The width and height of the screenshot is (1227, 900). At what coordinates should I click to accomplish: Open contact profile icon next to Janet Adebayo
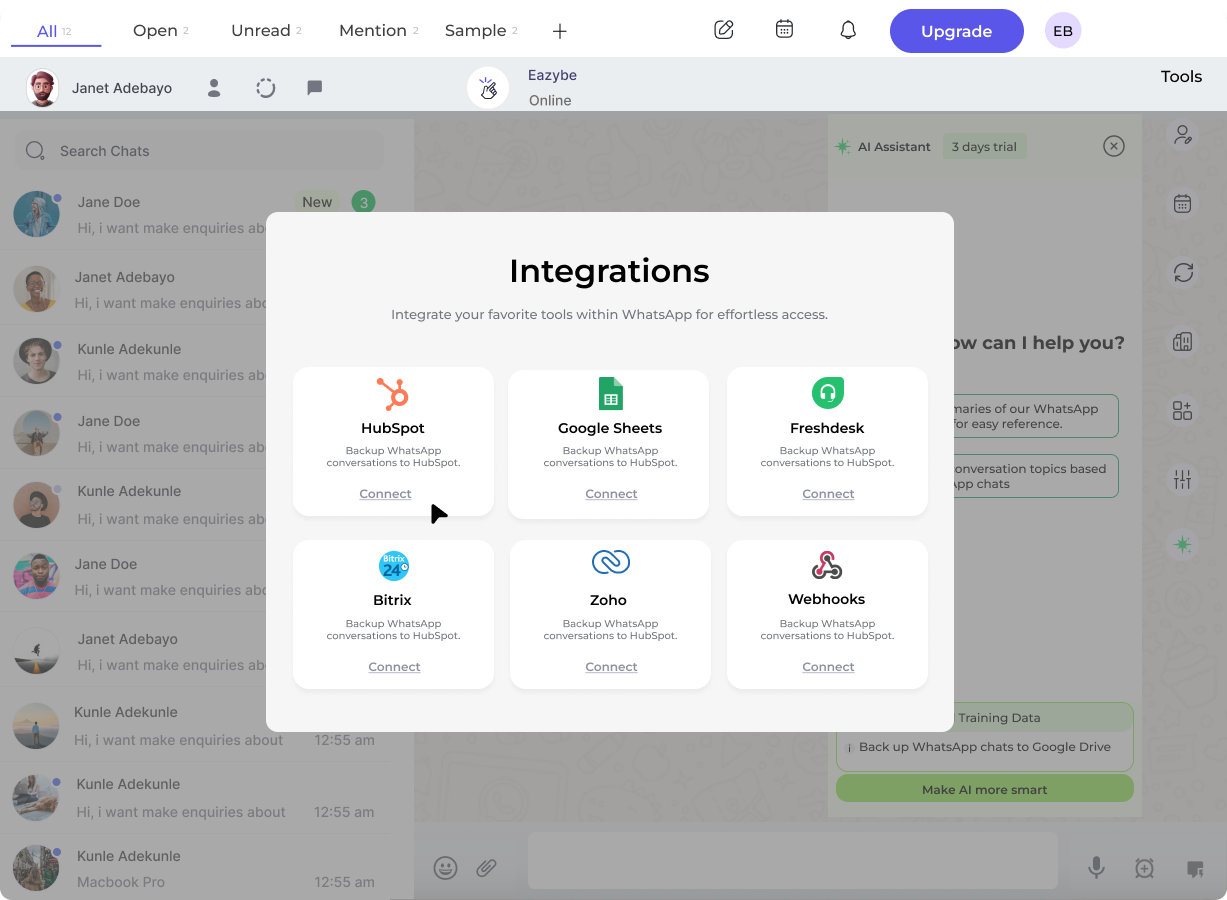[x=213, y=88]
